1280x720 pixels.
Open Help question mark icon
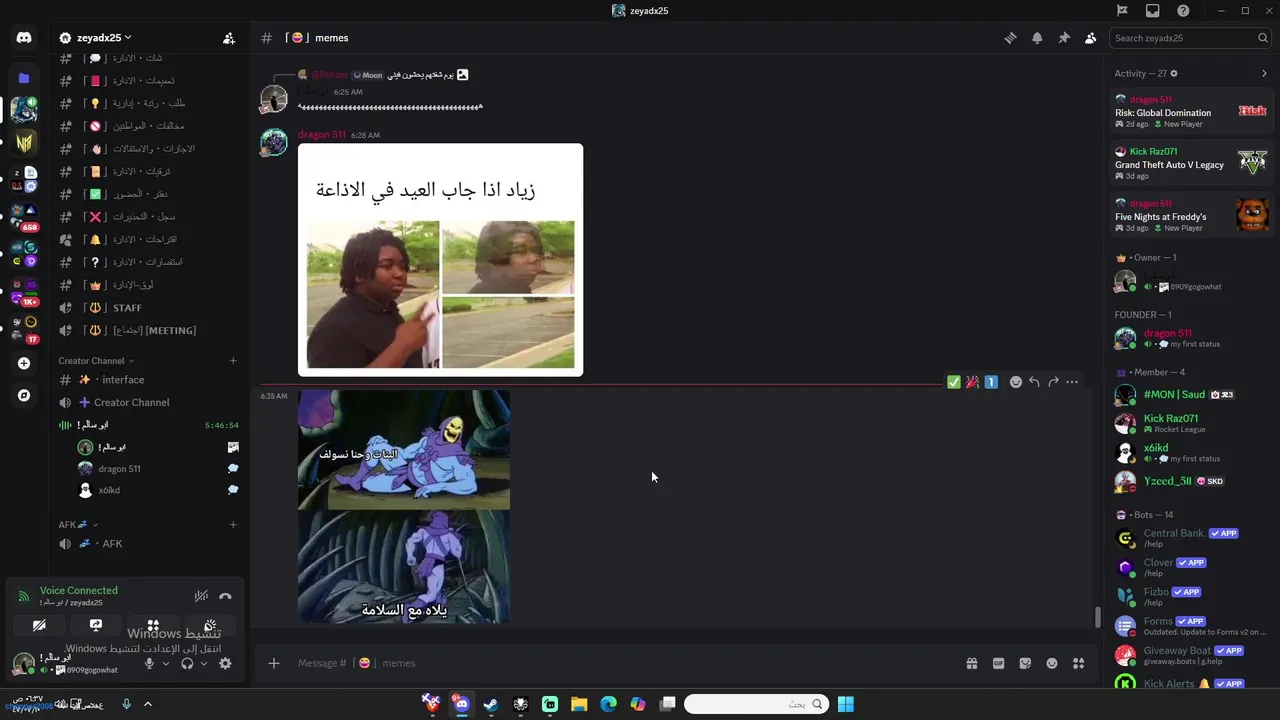(x=1183, y=11)
